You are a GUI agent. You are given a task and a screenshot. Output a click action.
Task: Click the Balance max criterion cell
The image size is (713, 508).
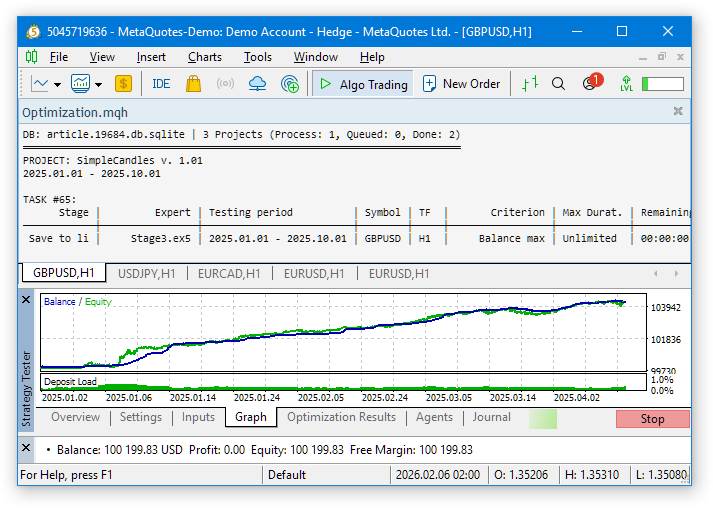pyautogui.click(x=512, y=238)
